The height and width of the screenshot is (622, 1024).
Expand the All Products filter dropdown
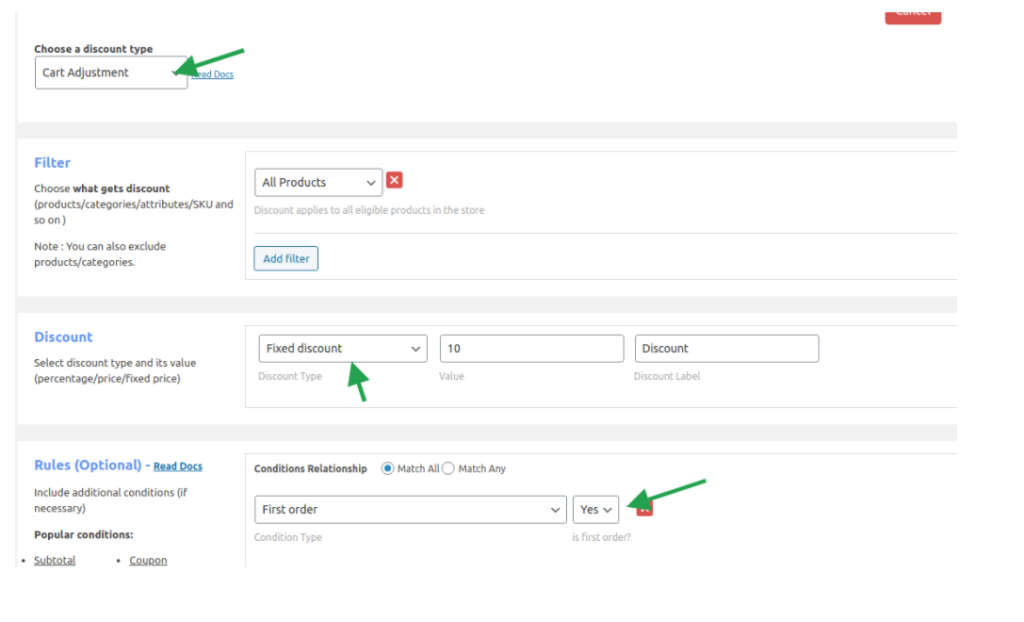318,182
